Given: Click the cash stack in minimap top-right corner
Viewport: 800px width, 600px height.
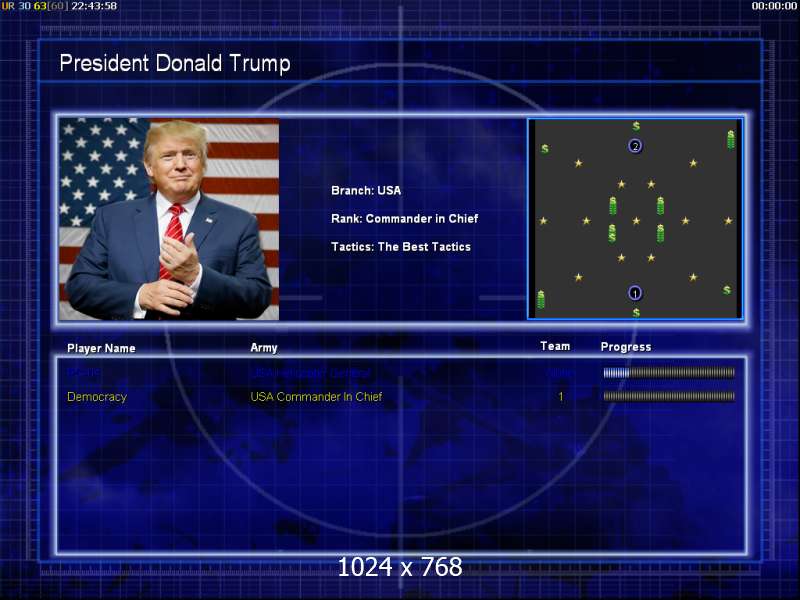Looking at the screenshot, I should pyautogui.click(x=731, y=139).
